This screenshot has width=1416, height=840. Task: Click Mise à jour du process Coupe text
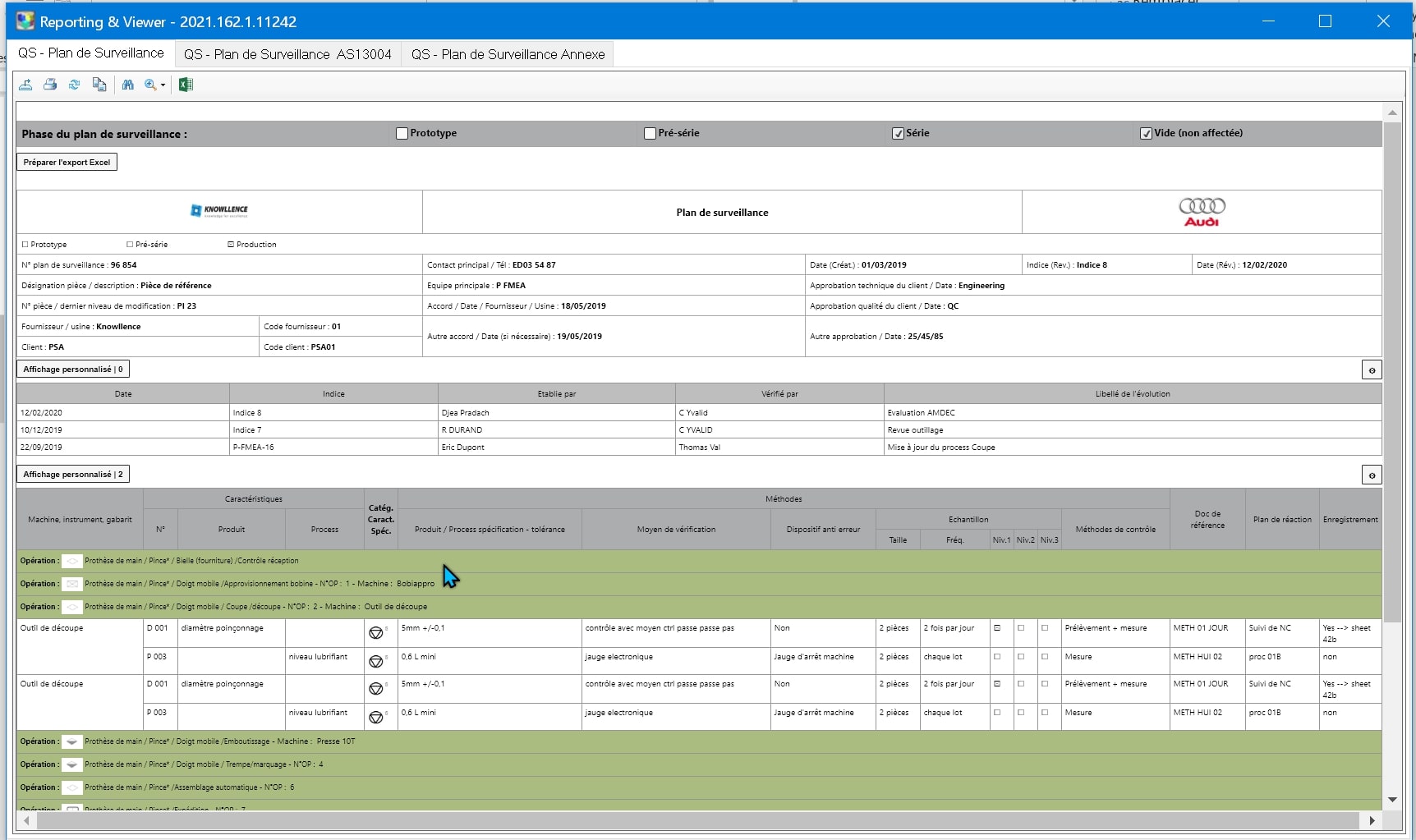click(x=941, y=448)
